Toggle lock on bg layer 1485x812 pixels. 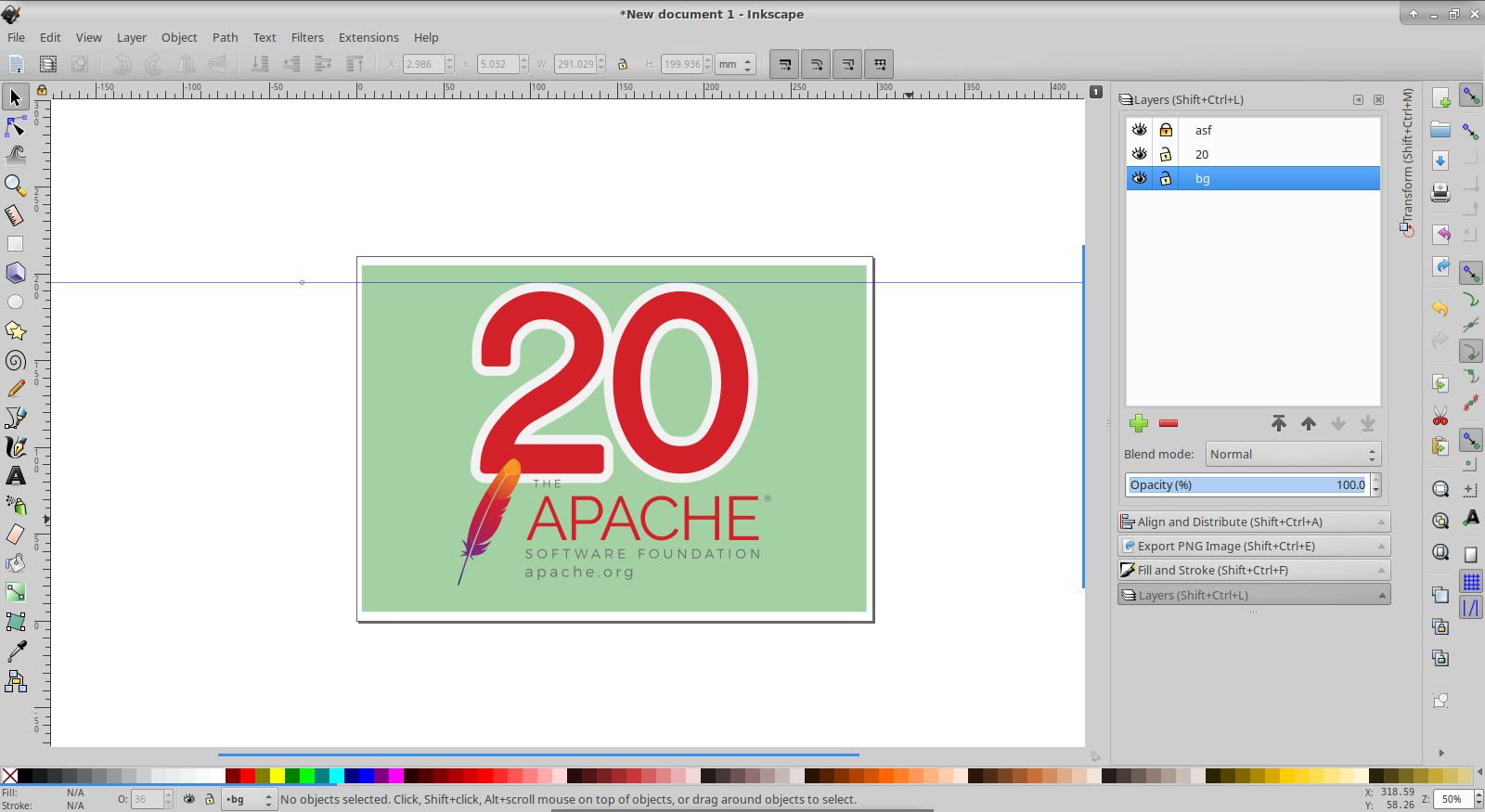[1166, 178]
